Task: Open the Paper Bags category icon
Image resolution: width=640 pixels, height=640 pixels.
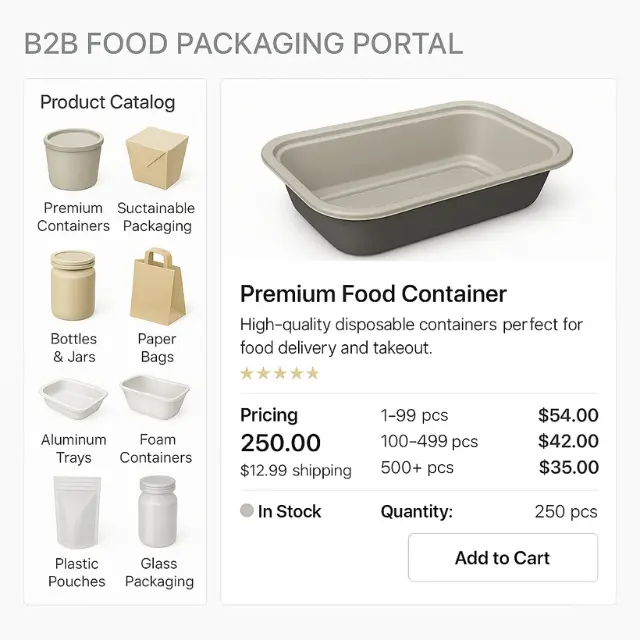Action: (x=156, y=283)
